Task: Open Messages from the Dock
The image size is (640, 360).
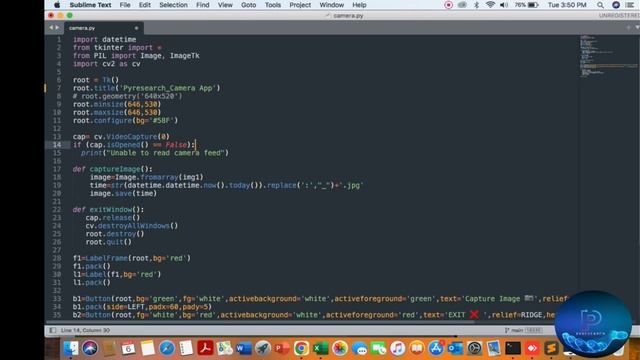Action: 359,348
